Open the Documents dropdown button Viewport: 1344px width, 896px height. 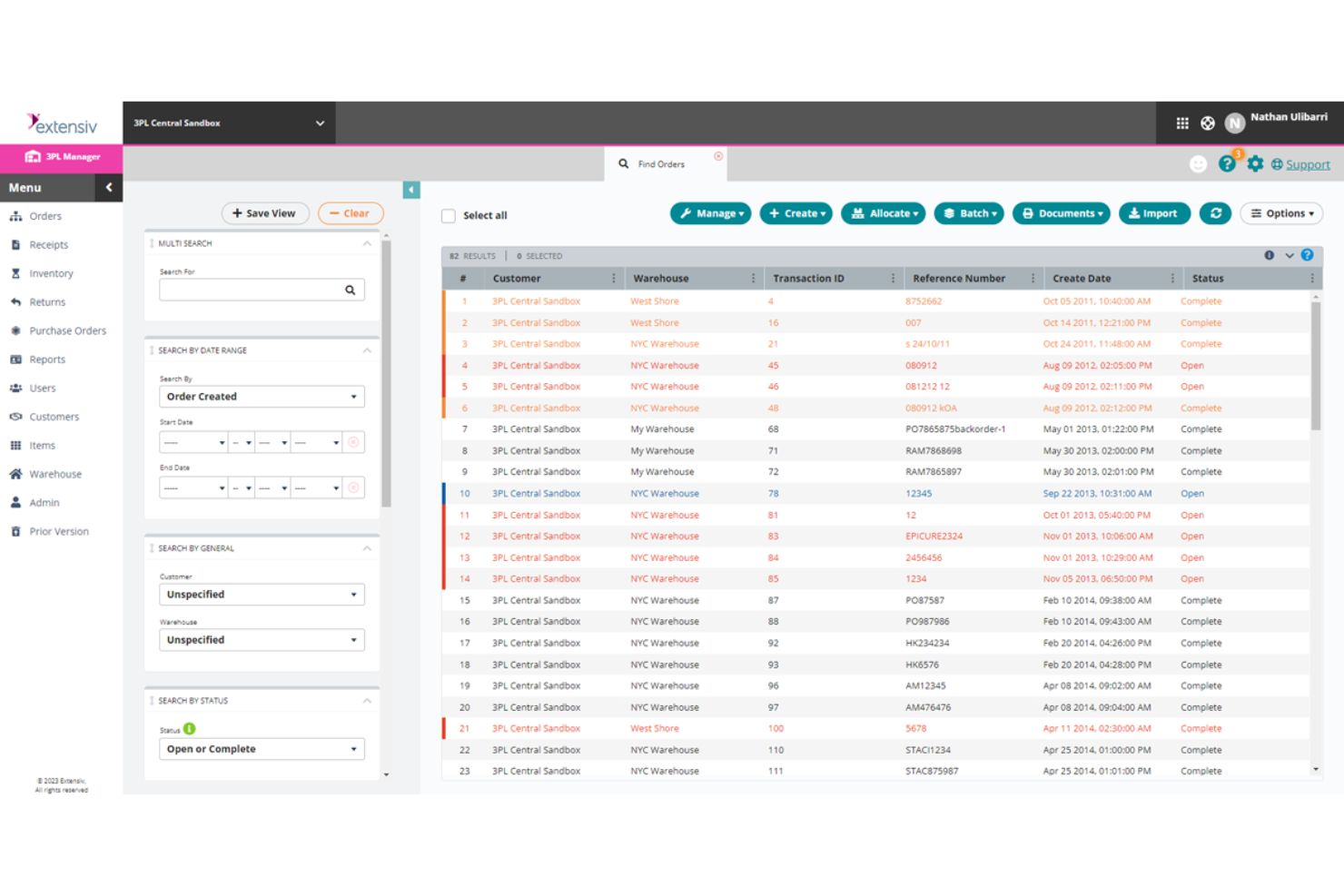[1061, 213]
